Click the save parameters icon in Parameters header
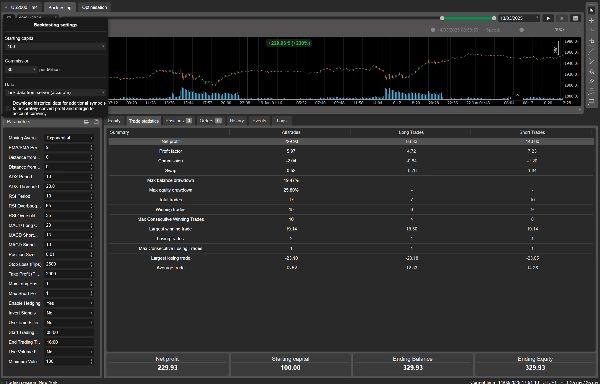This screenshot has height=384, width=600. 96,122
